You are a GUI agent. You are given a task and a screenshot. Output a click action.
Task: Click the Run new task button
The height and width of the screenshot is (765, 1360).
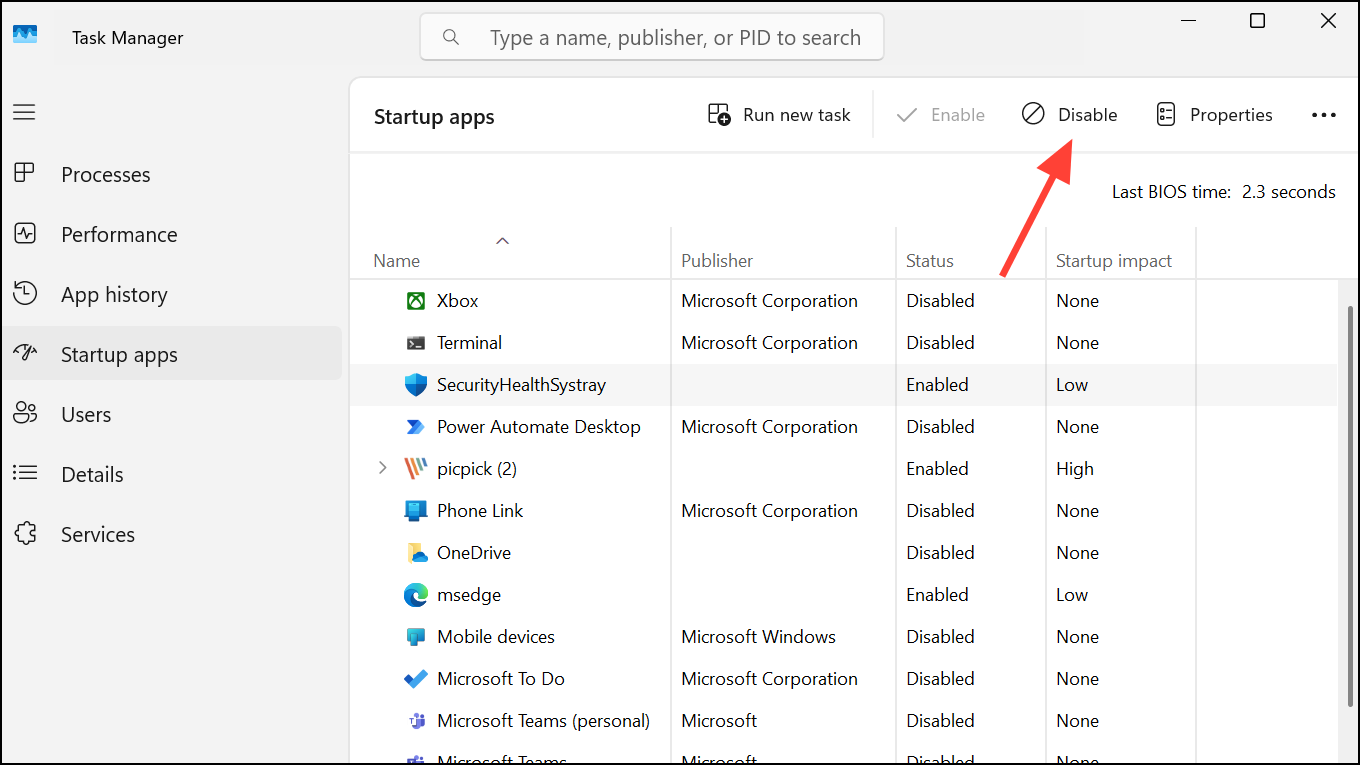tap(779, 114)
